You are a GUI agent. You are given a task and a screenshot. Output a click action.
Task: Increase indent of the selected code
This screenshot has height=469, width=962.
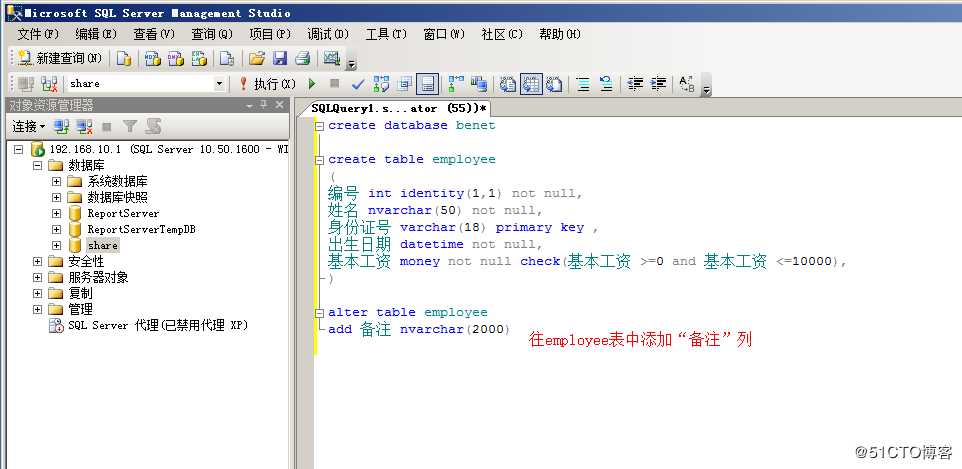click(x=658, y=84)
